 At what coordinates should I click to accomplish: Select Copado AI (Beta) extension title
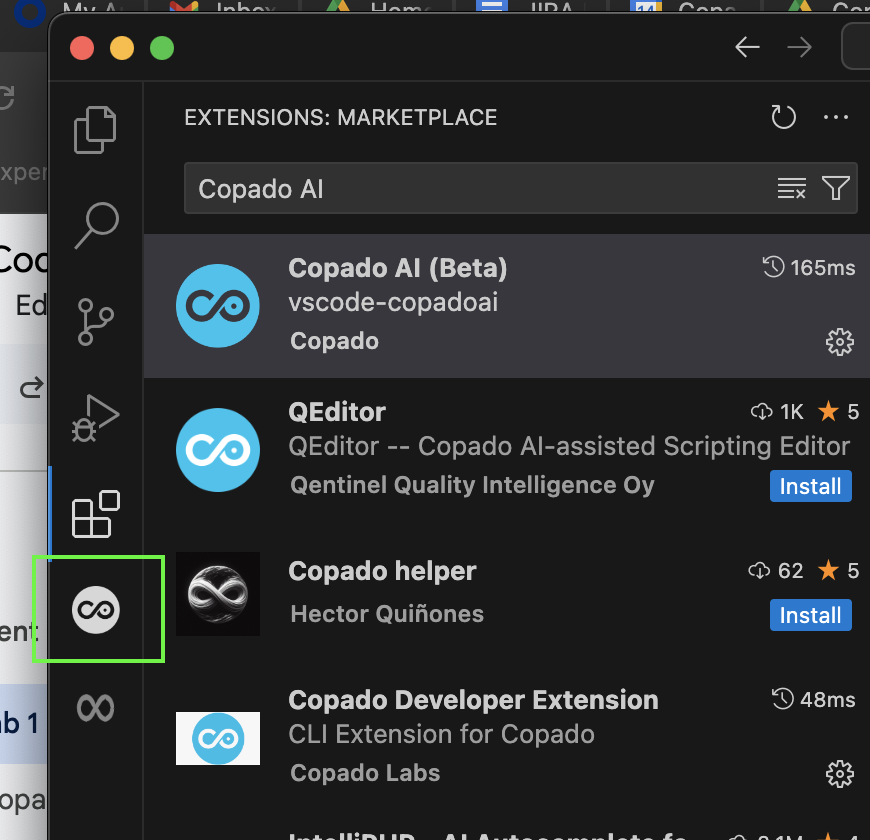(x=398, y=268)
